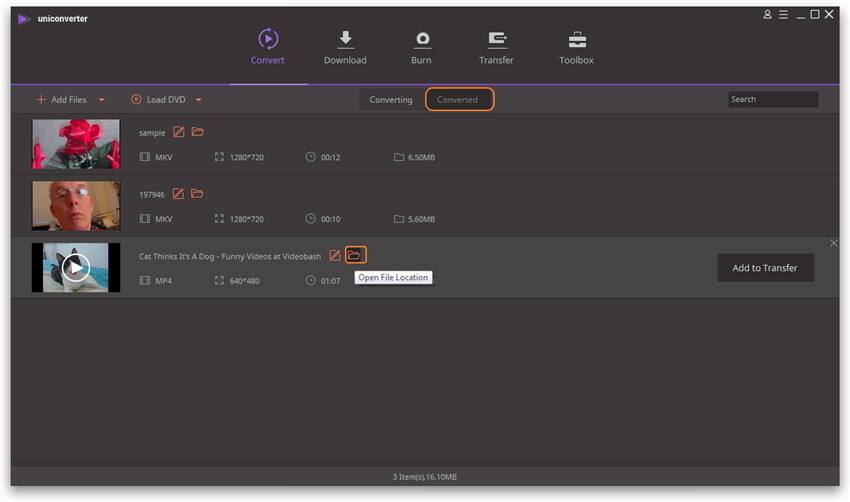Click the 01:07 duration of Cat video
The height and width of the screenshot is (502, 850).
[330, 281]
